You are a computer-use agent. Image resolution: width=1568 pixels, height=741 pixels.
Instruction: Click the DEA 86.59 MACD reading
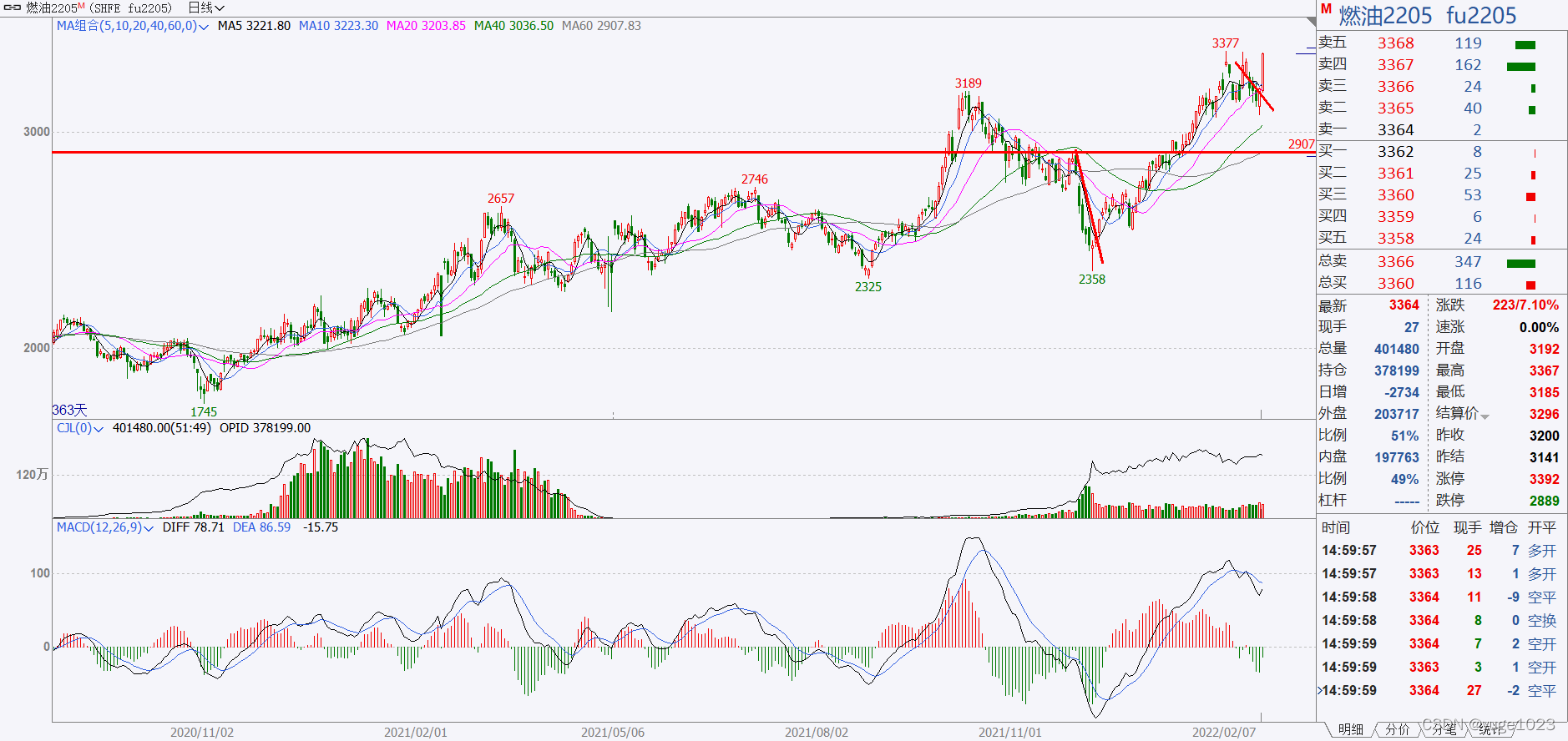point(261,527)
